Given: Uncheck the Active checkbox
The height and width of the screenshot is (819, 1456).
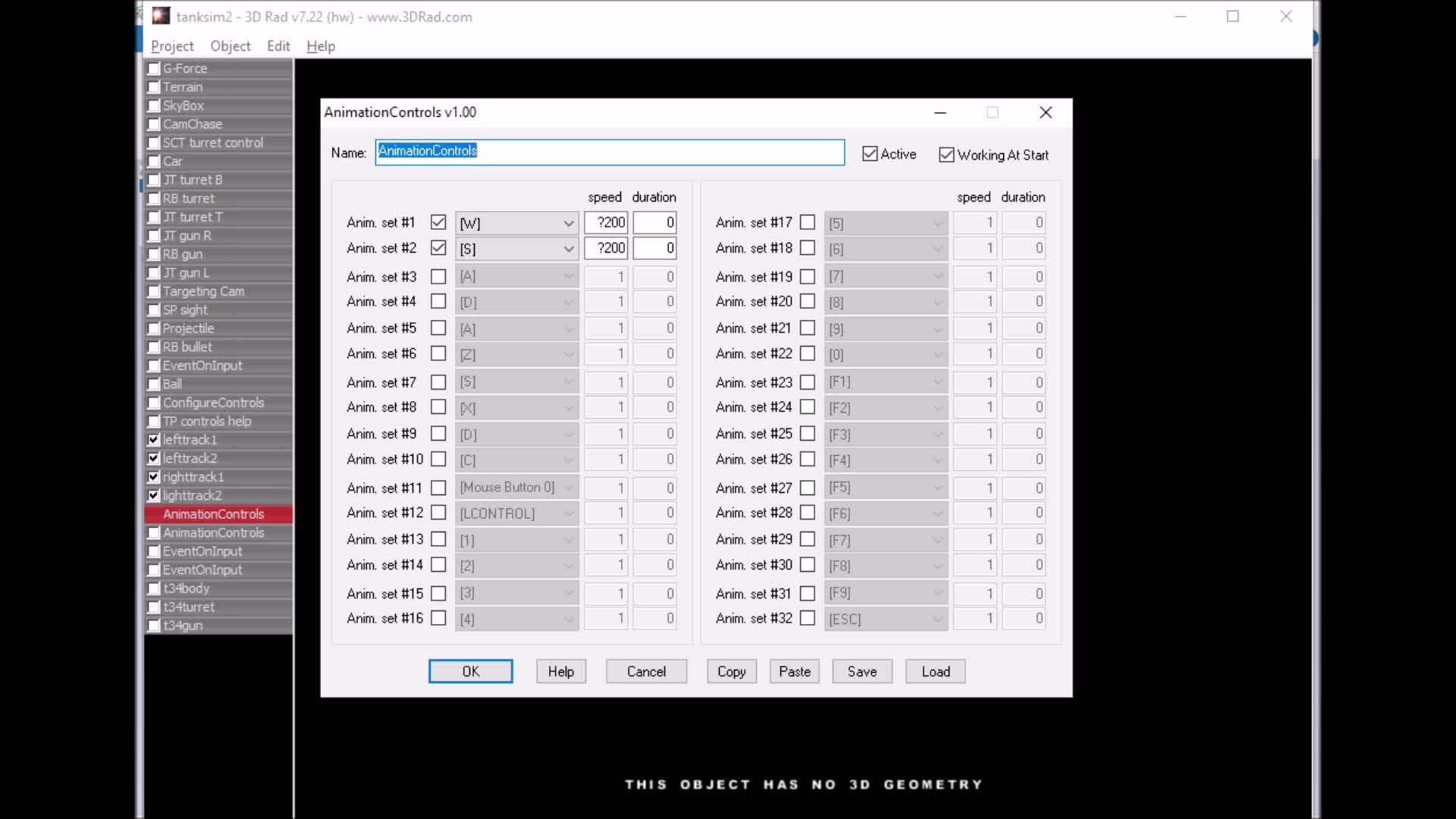Looking at the screenshot, I should 870,154.
